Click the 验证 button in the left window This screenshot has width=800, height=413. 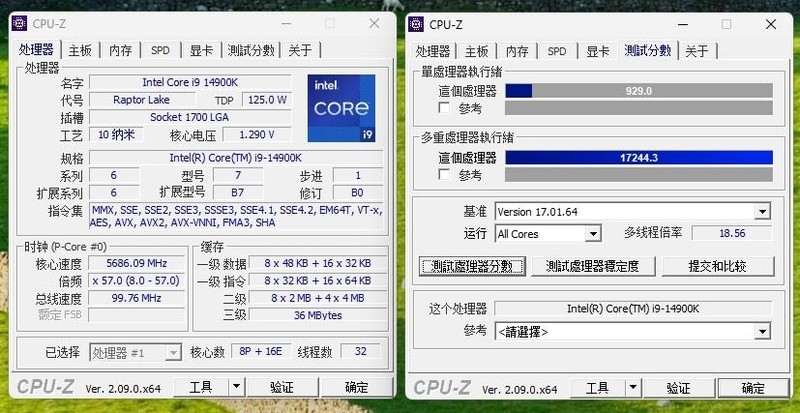coord(282,387)
